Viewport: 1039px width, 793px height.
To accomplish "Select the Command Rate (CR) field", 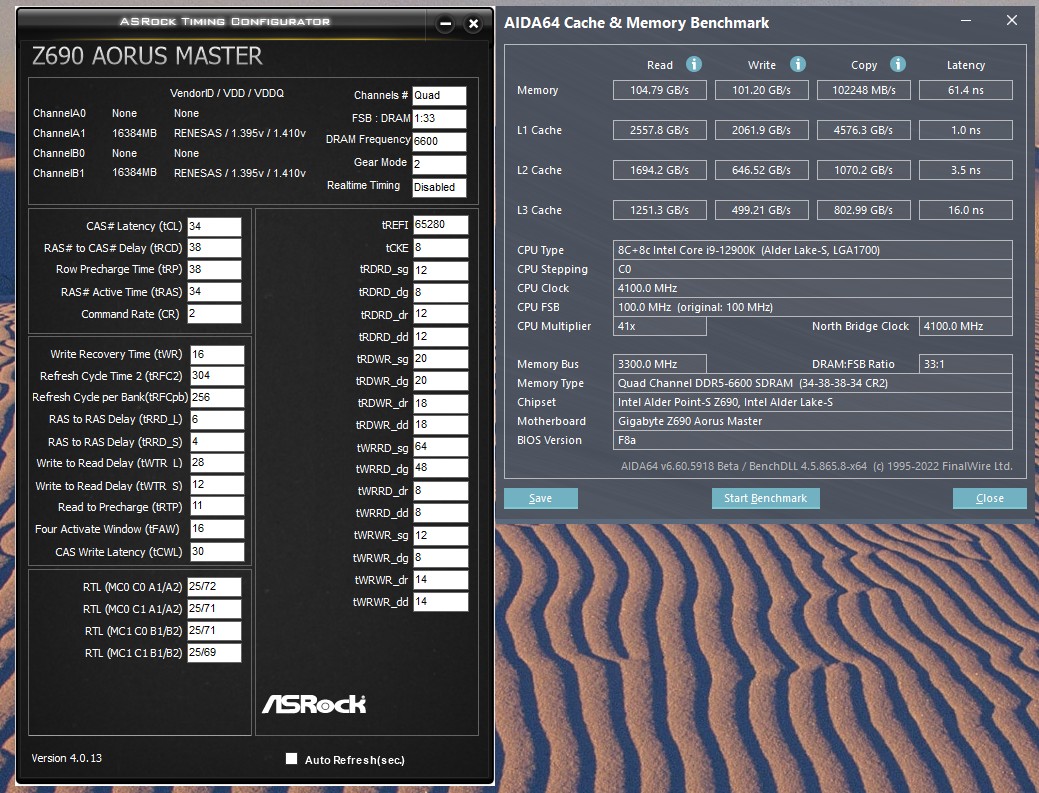I will [214, 313].
